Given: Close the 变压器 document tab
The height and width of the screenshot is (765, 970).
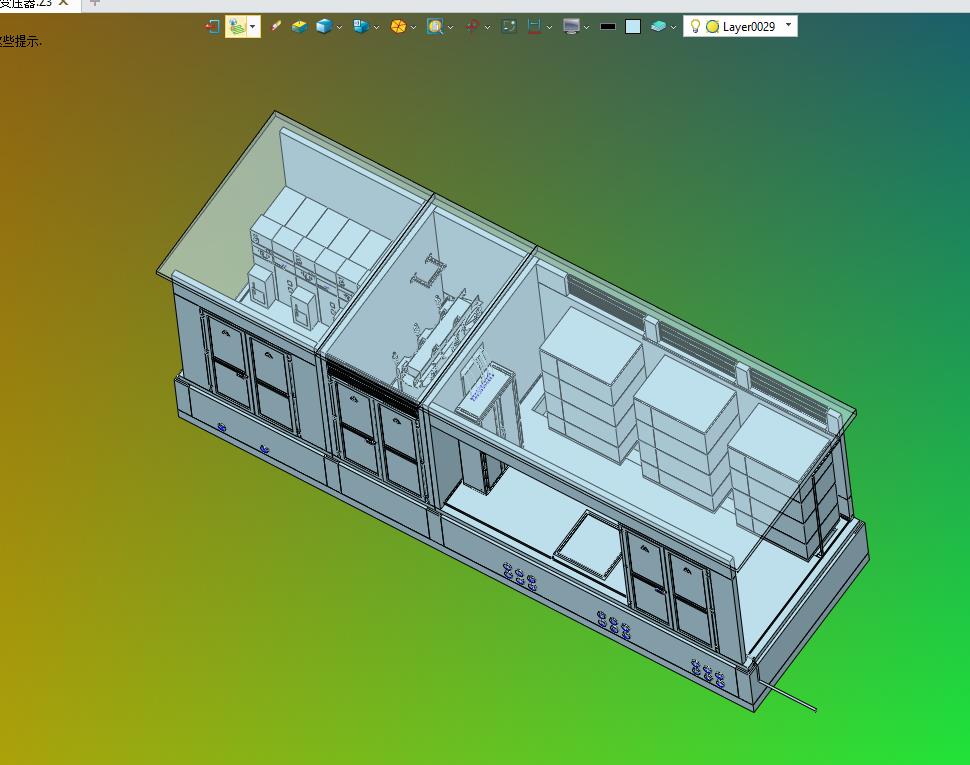Looking at the screenshot, I should (x=63, y=3).
